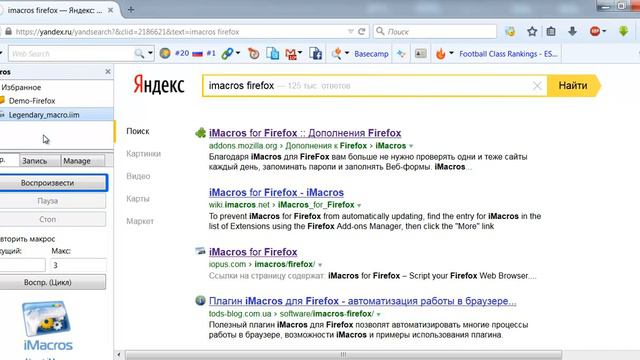Close the iMacros sidebar panel
The image size is (640, 360).
pos(108,71)
